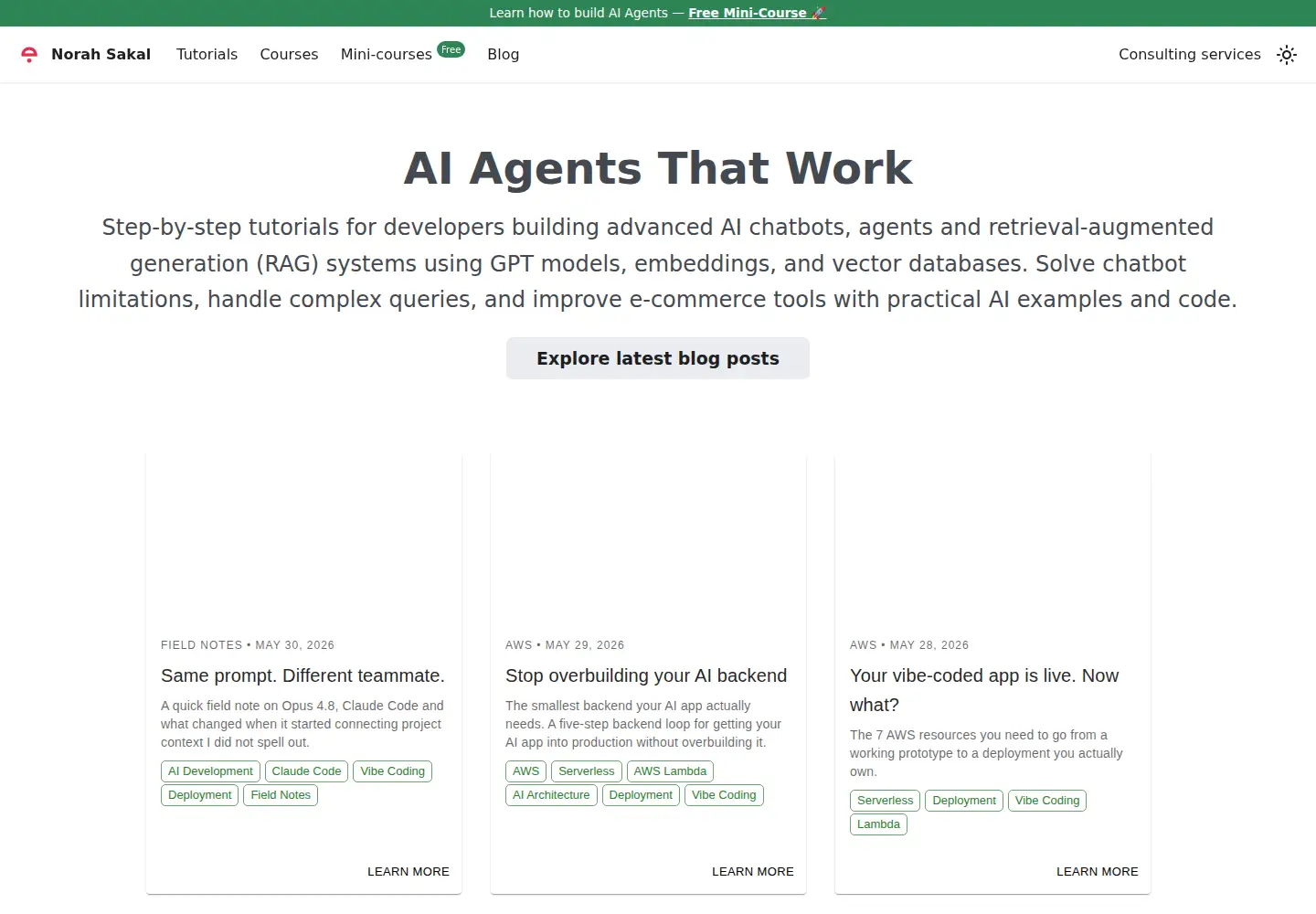Select Deployment tag on vibe-coded app card
Image resolution: width=1316 pixels, height=914 pixels.
964,801
